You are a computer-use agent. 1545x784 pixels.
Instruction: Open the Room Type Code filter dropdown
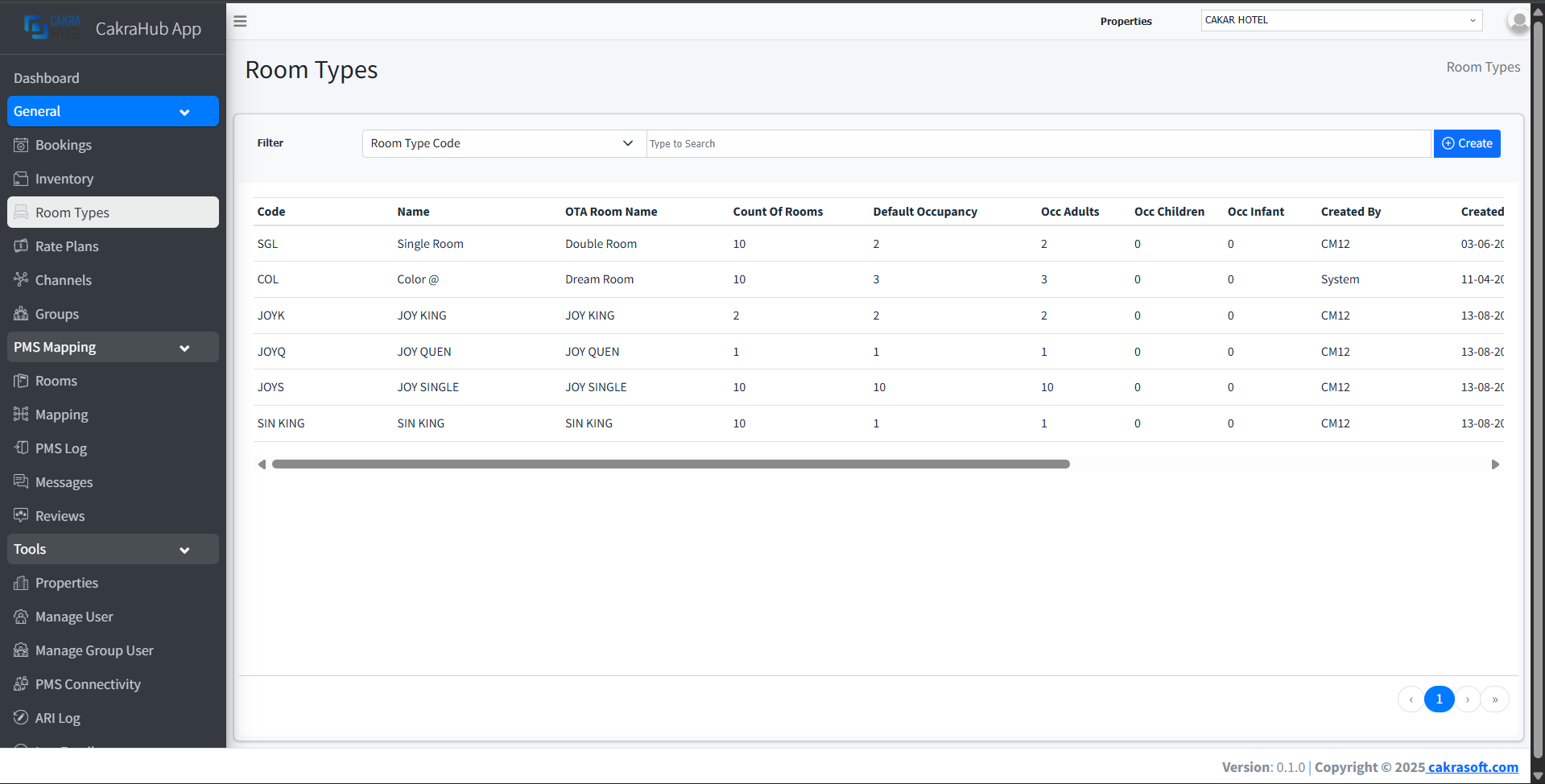[503, 144]
